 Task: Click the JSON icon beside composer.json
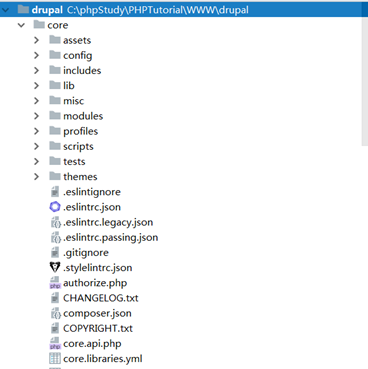pyautogui.click(x=55, y=313)
